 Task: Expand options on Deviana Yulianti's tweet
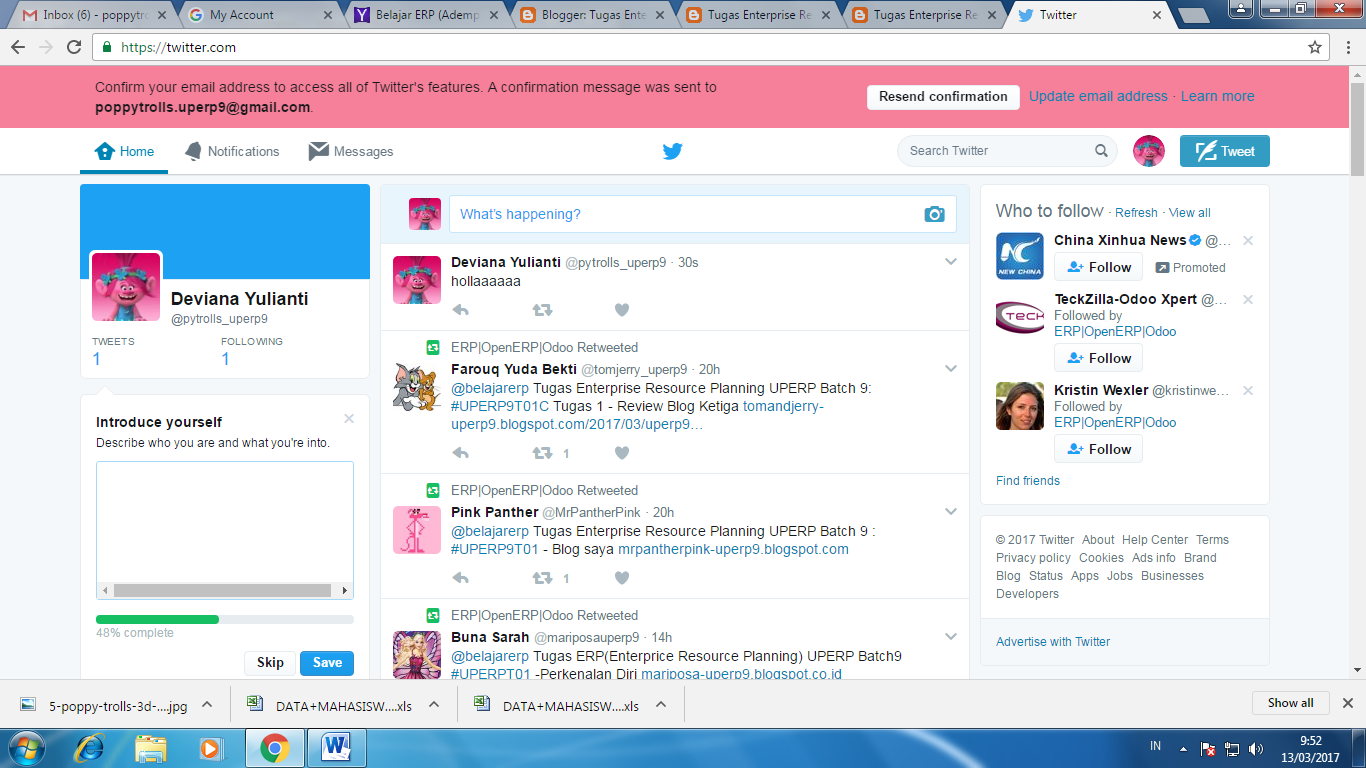point(951,262)
